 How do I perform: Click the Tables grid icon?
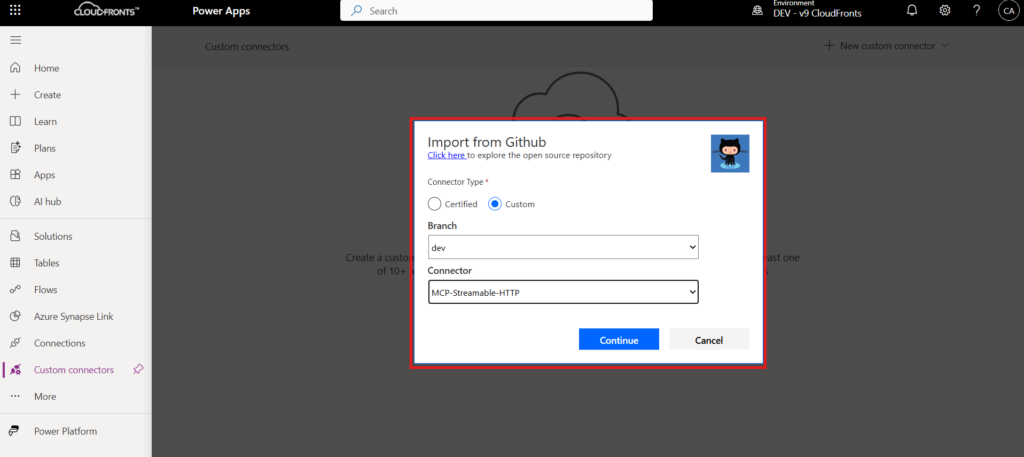point(16,263)
